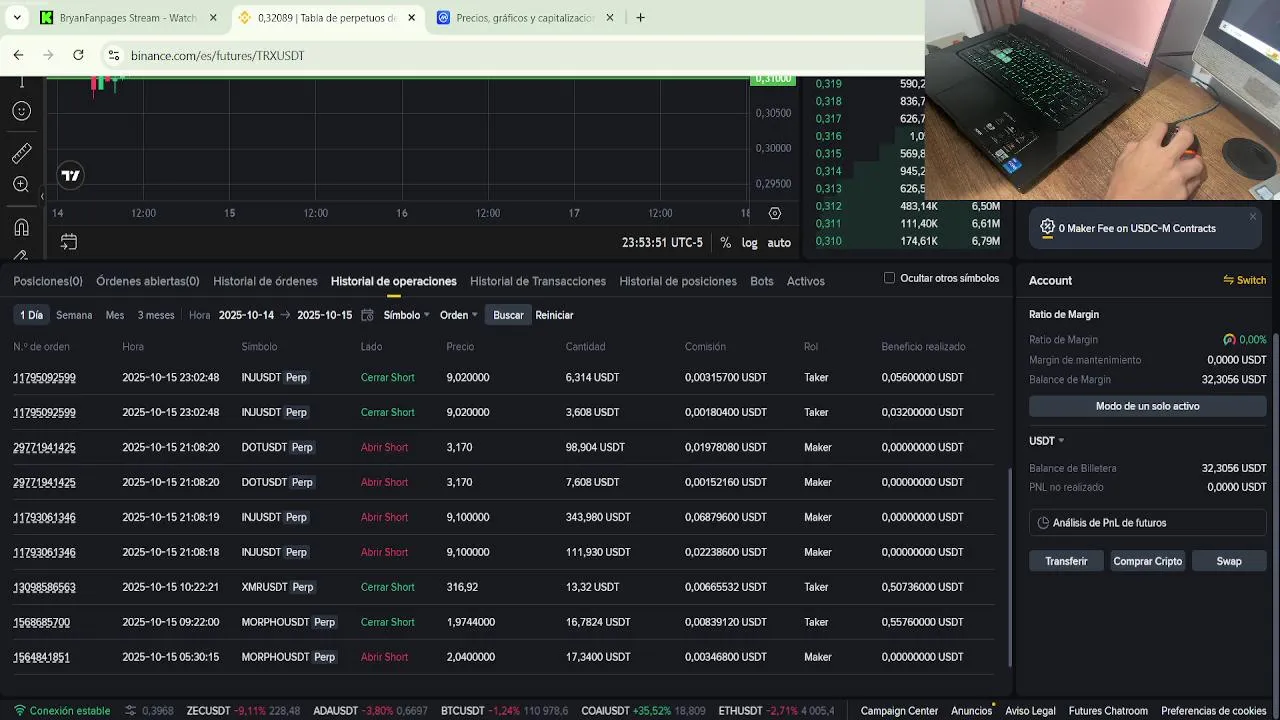Dismiss the Maker Fee banner
Image resolution: width=1280 pixels, height=720 pixels.
pyautogui.click(x=1252, y=216)
